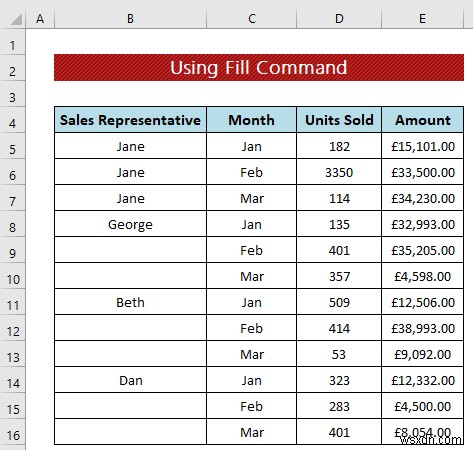Image resolution: width=473 pixels, height=450 pixels.
Task: Select the blank cell B12 below Beth
Action: pos(130,328)
